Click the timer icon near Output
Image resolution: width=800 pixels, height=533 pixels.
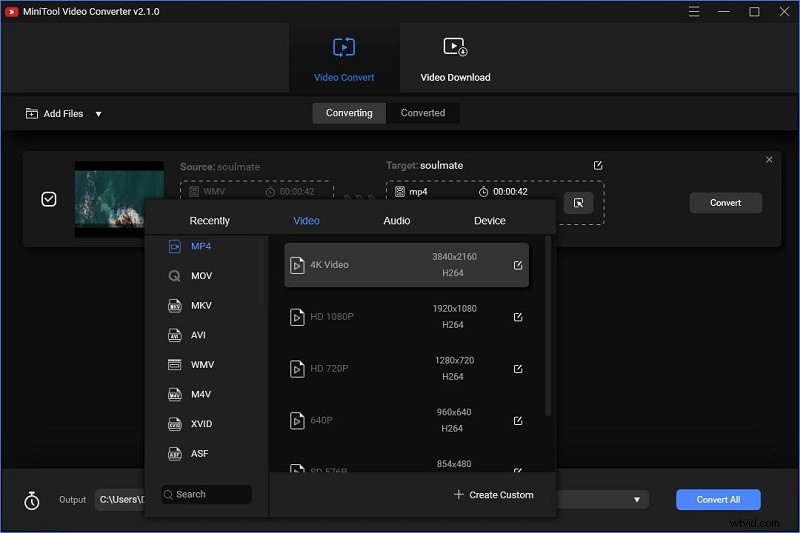pos(32,500)
